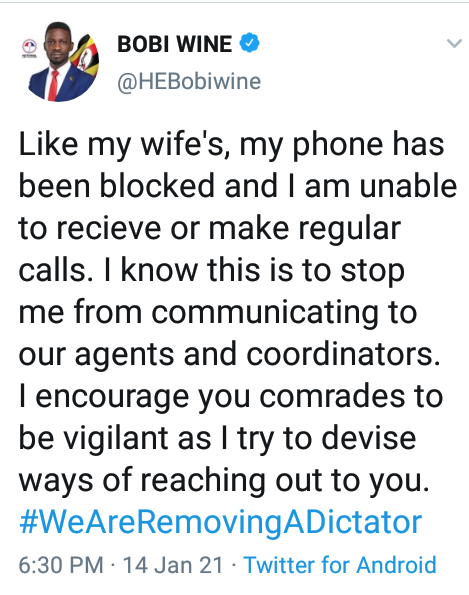Open the @HEBobiwine handle
This screenshot has height=595, width=469.
point(189,81)
